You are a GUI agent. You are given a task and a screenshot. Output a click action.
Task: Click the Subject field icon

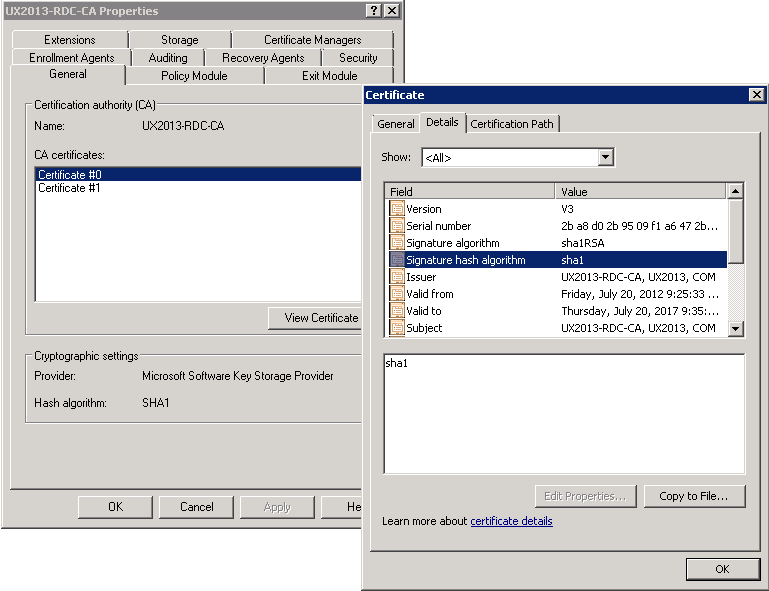pyautogui.click(x=397, y=328)
